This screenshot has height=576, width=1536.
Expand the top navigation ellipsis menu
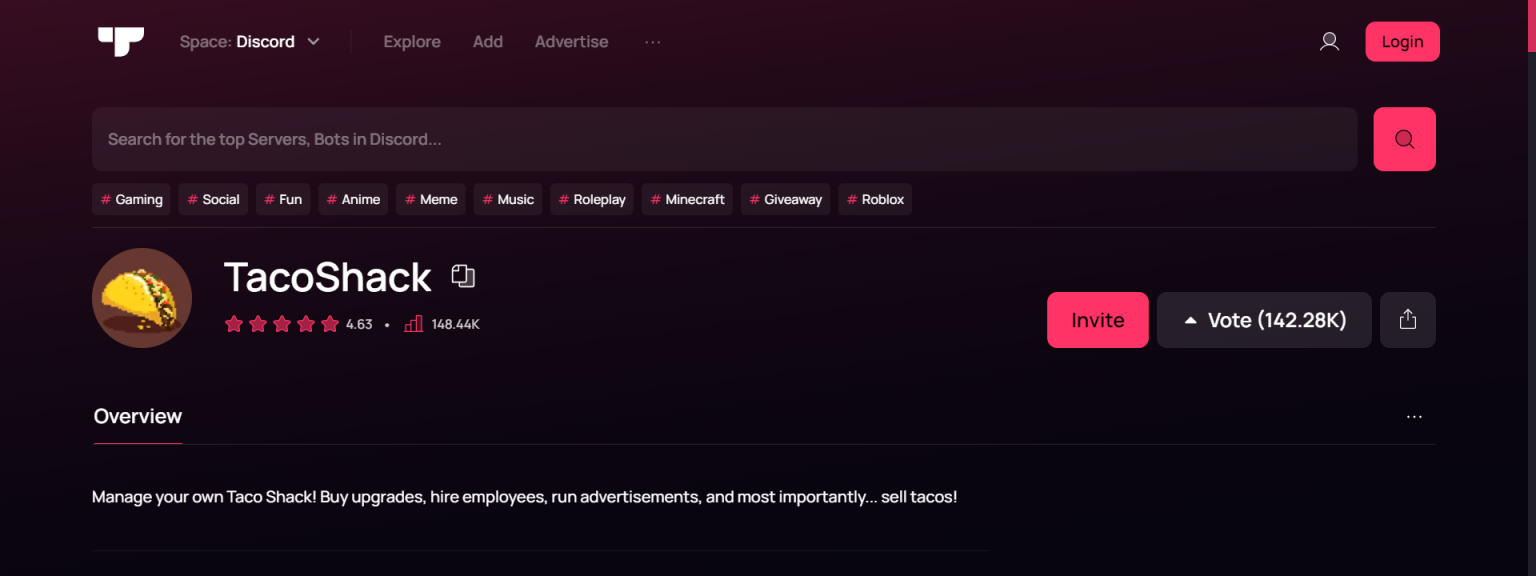(653, 41)
